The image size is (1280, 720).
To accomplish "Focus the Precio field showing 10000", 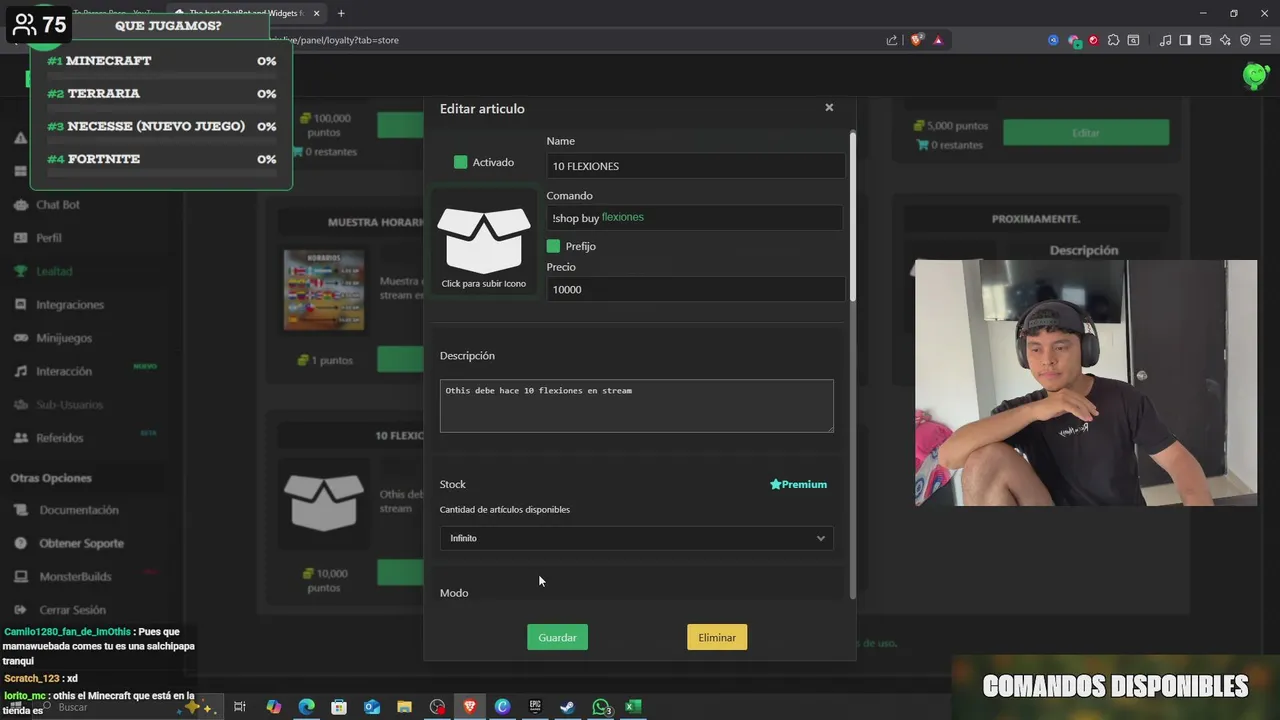I will pyautogui.click(x=695, y=289).
